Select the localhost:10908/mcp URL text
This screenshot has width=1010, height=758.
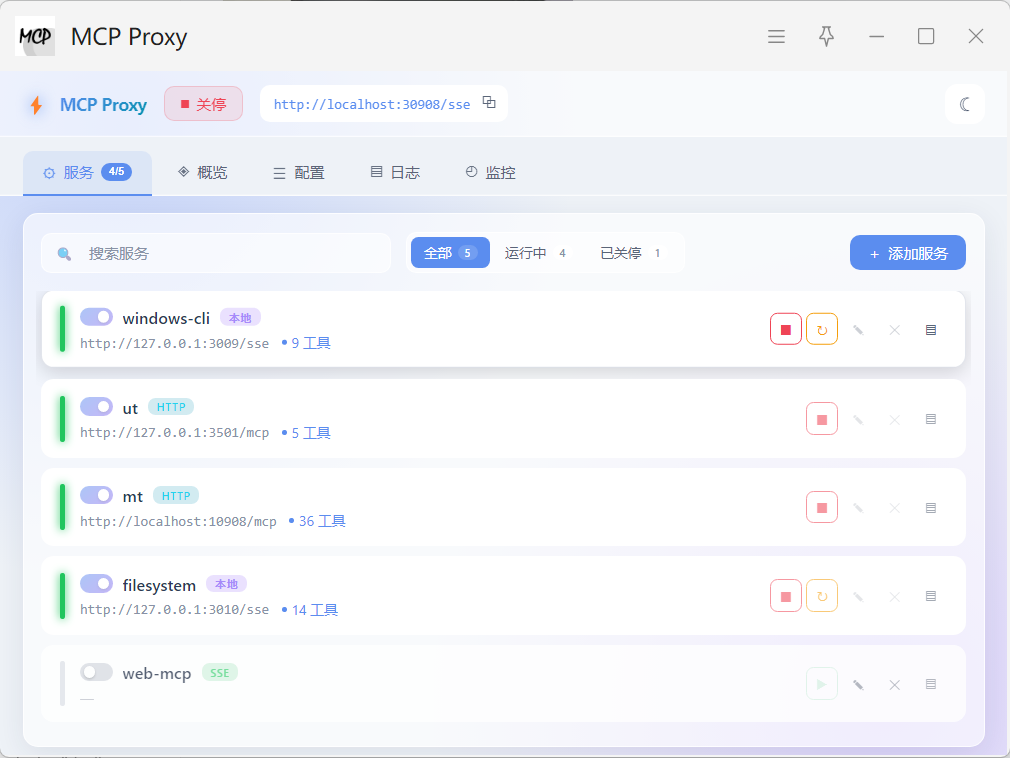tap(178, 521)
